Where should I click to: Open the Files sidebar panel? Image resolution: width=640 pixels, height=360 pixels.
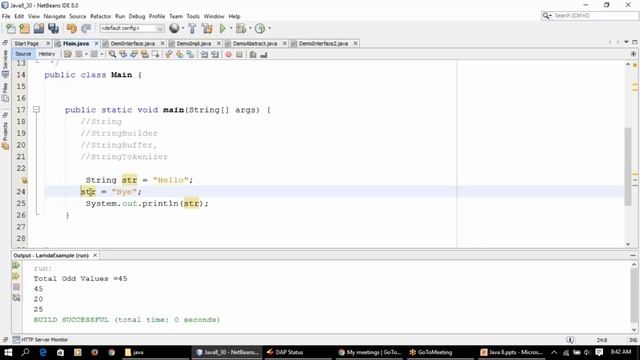pos(5,92)
